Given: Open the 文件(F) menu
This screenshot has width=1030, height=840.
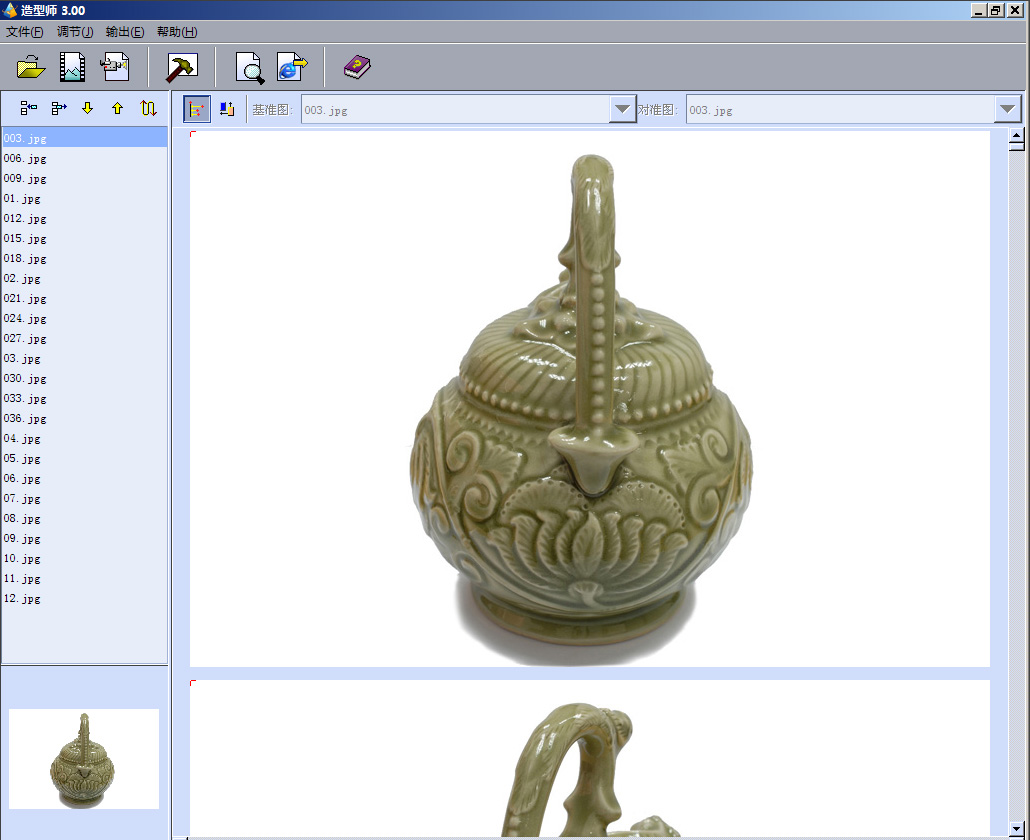Looking at the screenshot, I should pyautogui.click(x=24, y=32).
